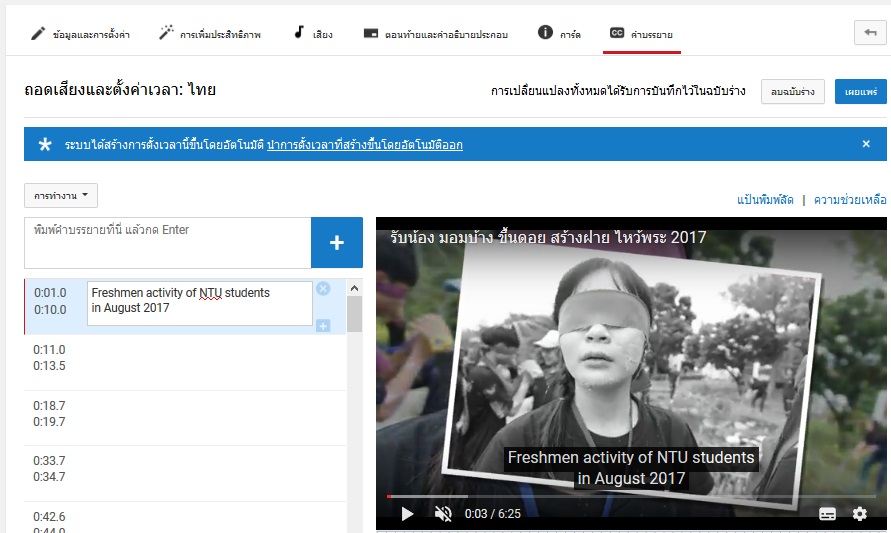Unmute the video volume icon
The image size is (891, 533).
(x=443, y=514)
